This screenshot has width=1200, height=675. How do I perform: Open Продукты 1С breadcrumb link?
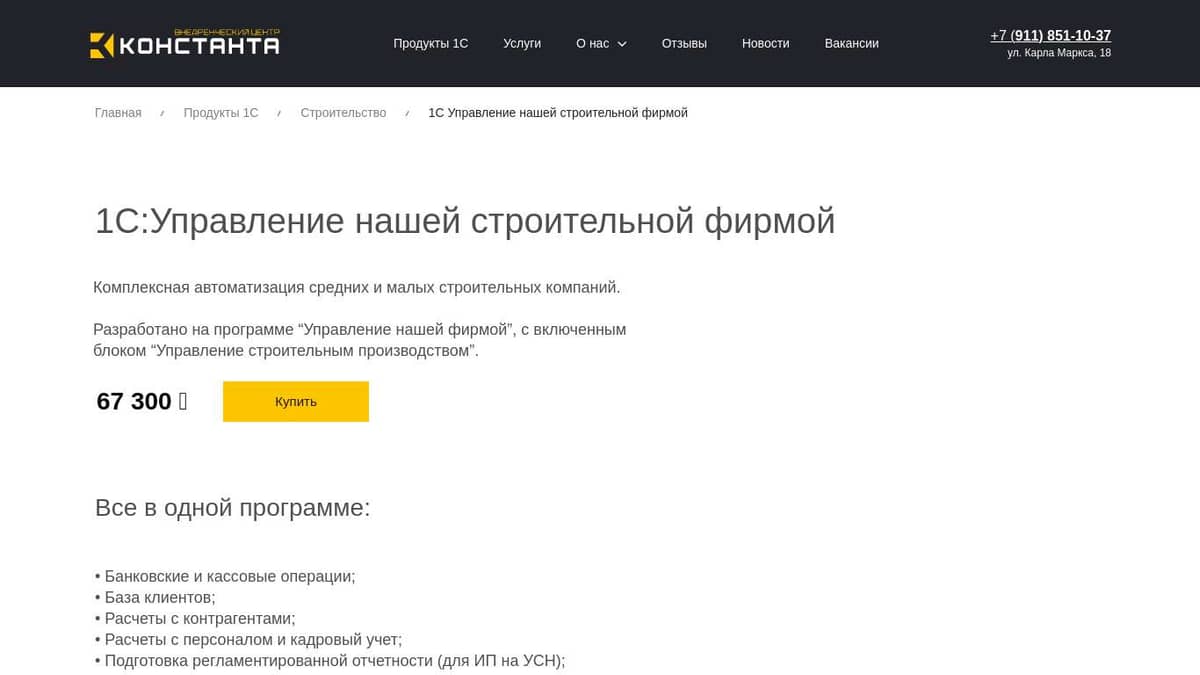[221, 113]
